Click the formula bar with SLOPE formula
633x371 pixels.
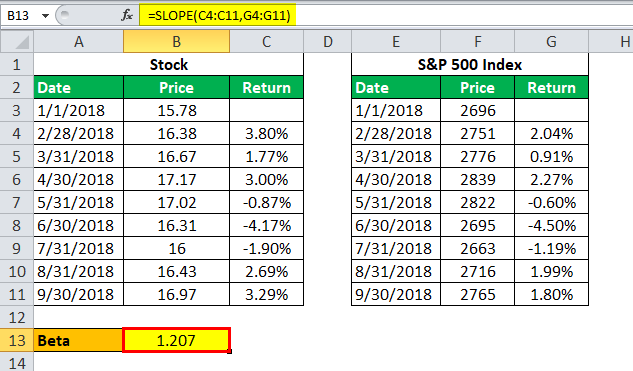click(x=386, y=15)
